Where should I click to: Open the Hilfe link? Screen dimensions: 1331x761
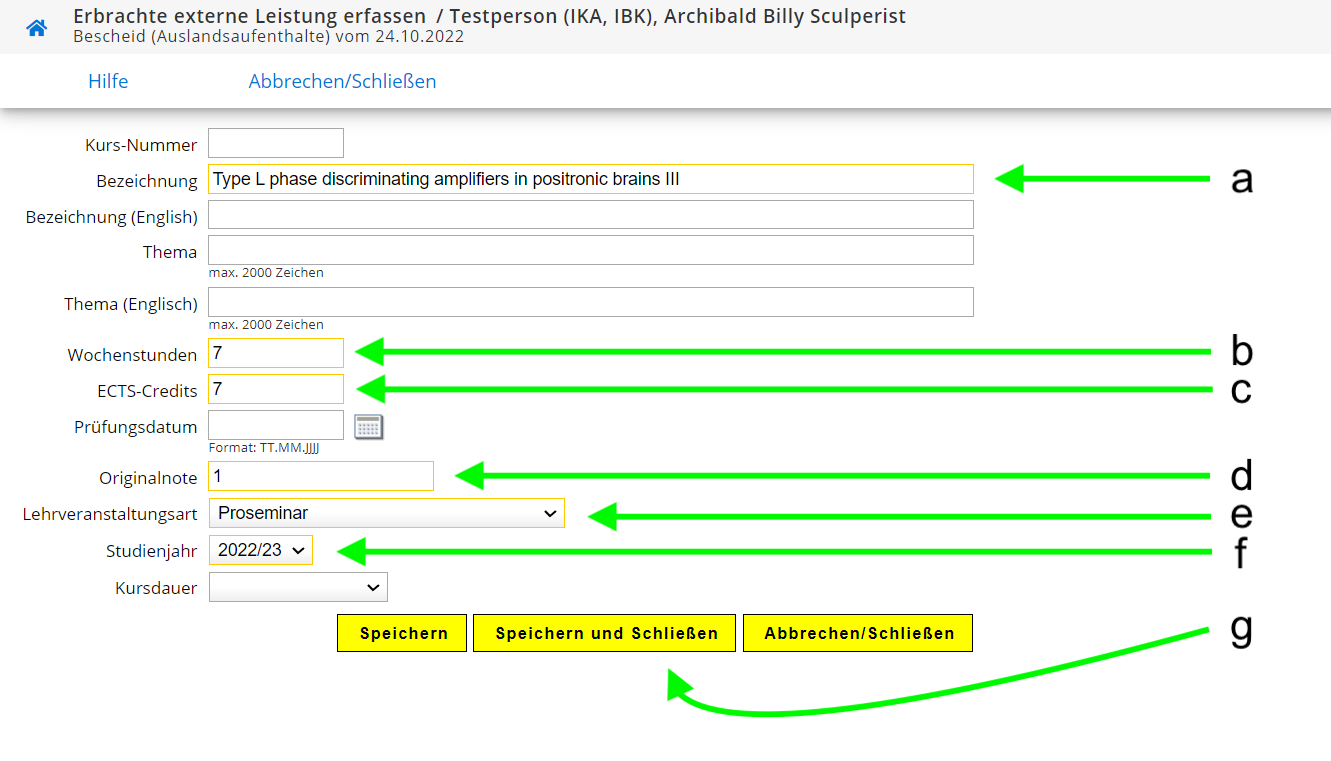[108, 82]
